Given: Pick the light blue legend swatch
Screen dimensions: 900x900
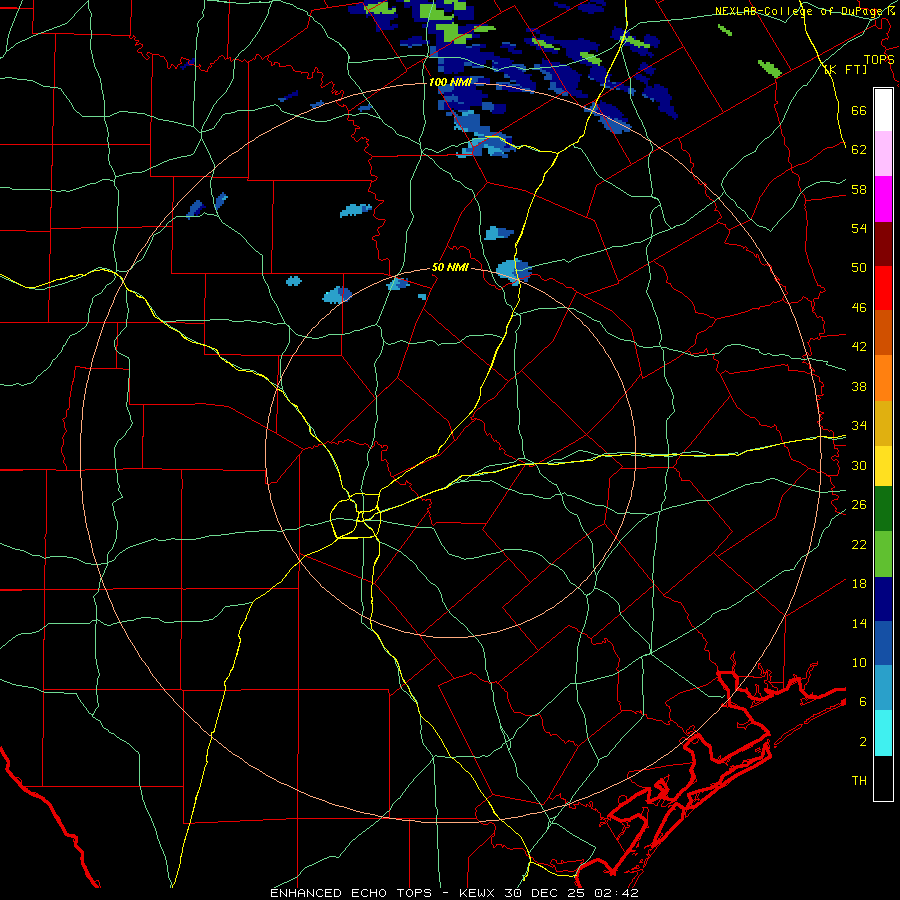Looking at the screenshot, I should (883, 688).
